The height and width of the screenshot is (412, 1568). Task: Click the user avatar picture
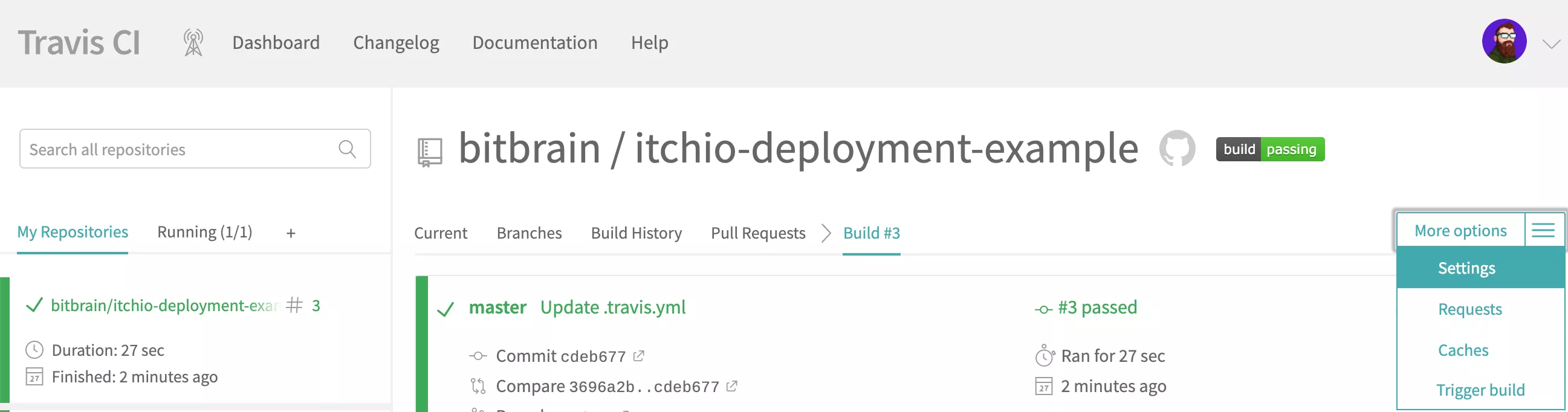(1504, 42)
